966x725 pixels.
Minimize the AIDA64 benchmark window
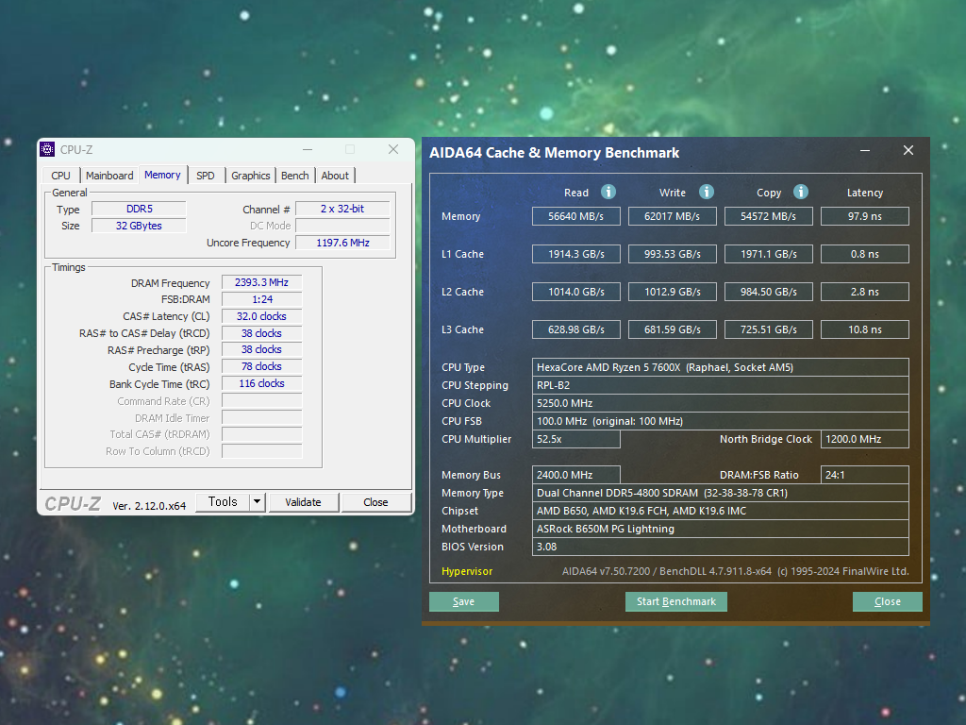point(865,151)
